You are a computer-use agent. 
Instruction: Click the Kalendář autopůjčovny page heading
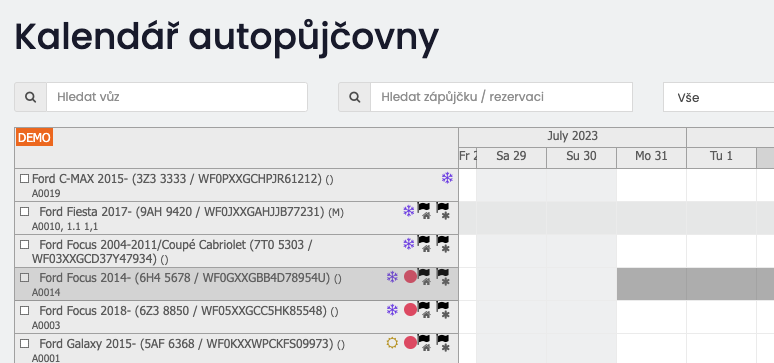click(x=227, y=39)
